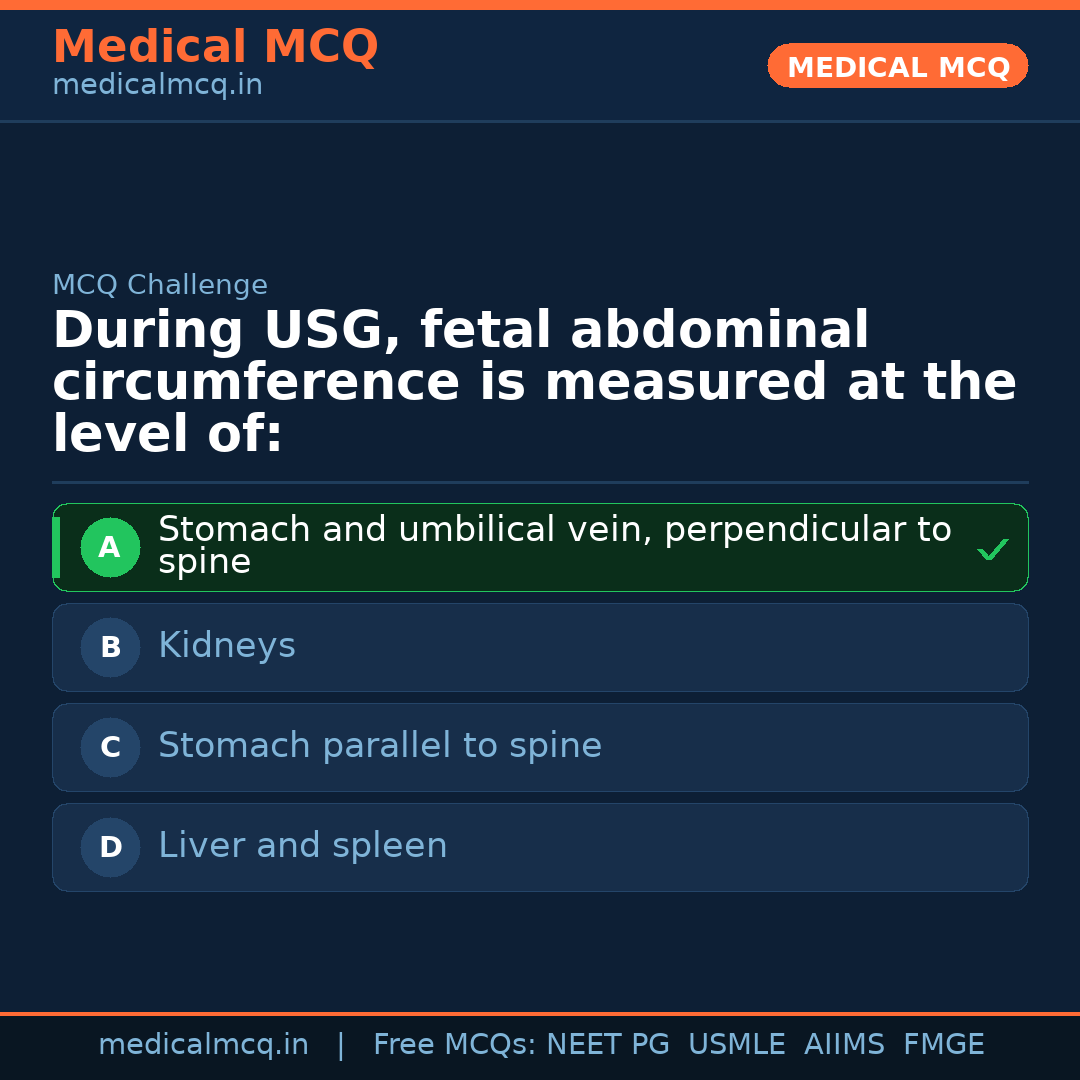Click the green A letter circle

pos(110,548)
